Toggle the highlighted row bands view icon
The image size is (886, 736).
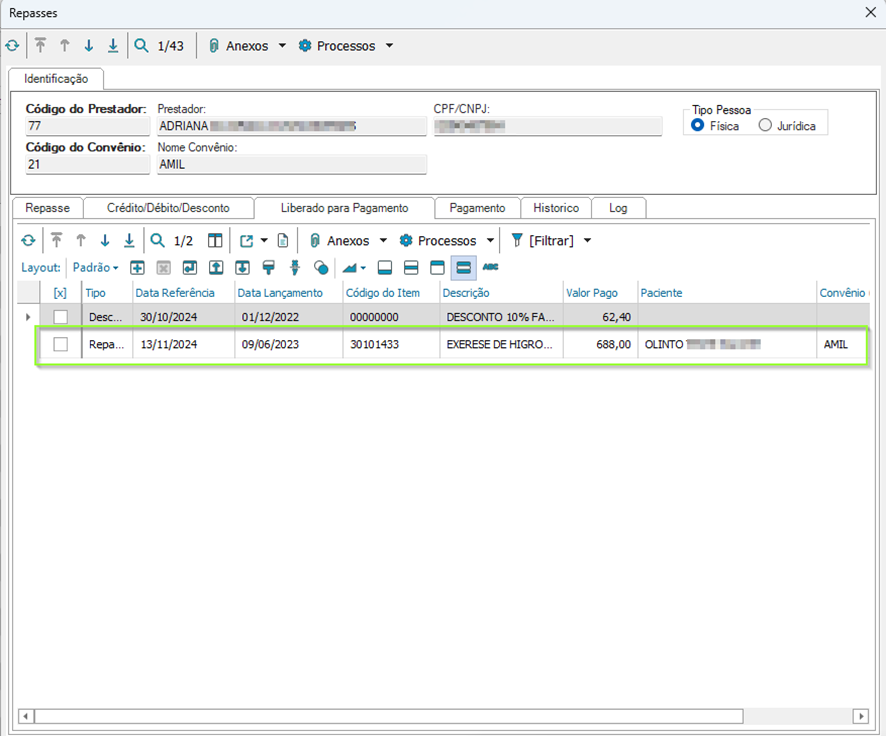pyautogui.click(x=463, y=268)
